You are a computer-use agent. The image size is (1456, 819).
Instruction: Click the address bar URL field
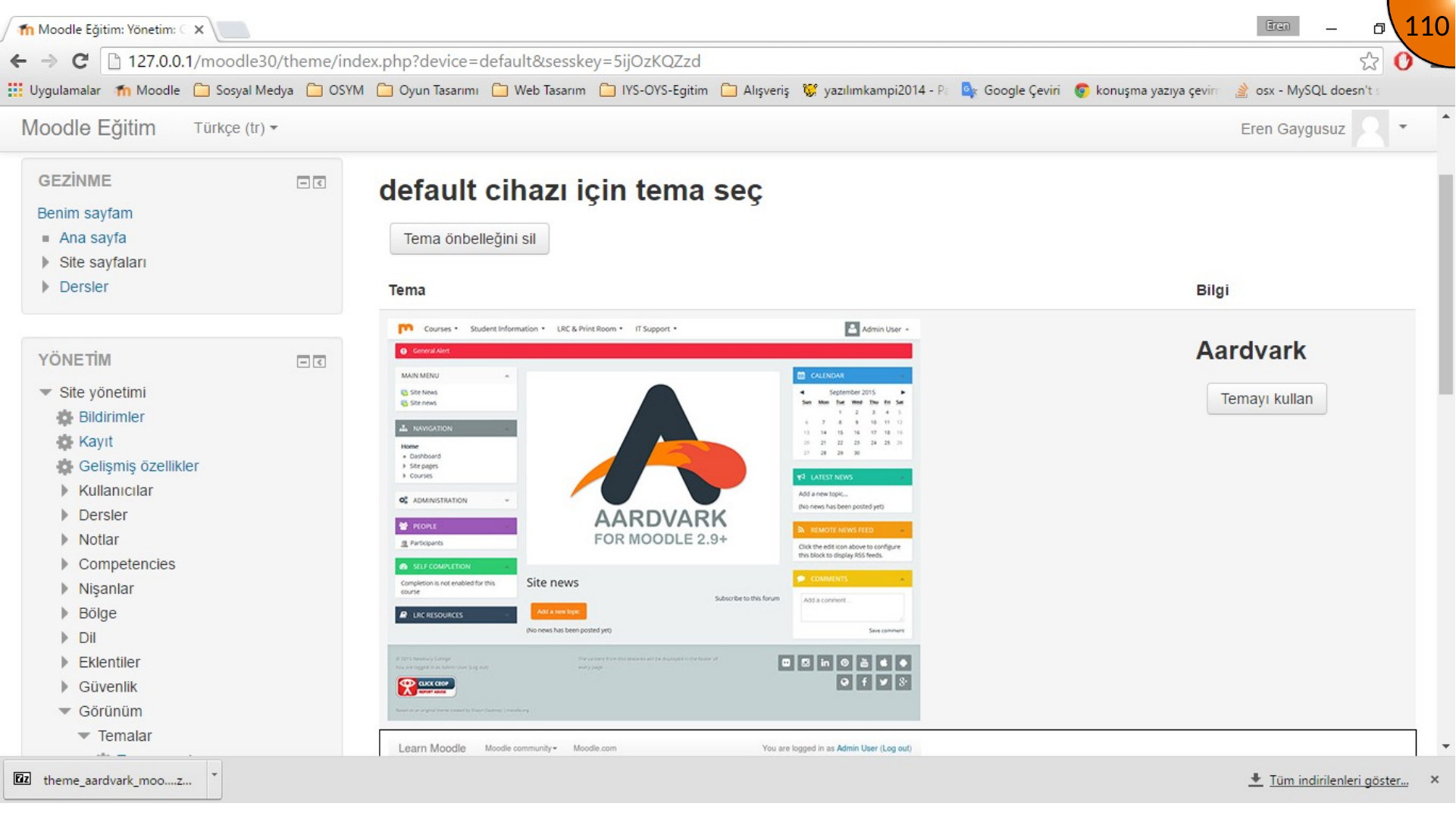tap(728, 61)
